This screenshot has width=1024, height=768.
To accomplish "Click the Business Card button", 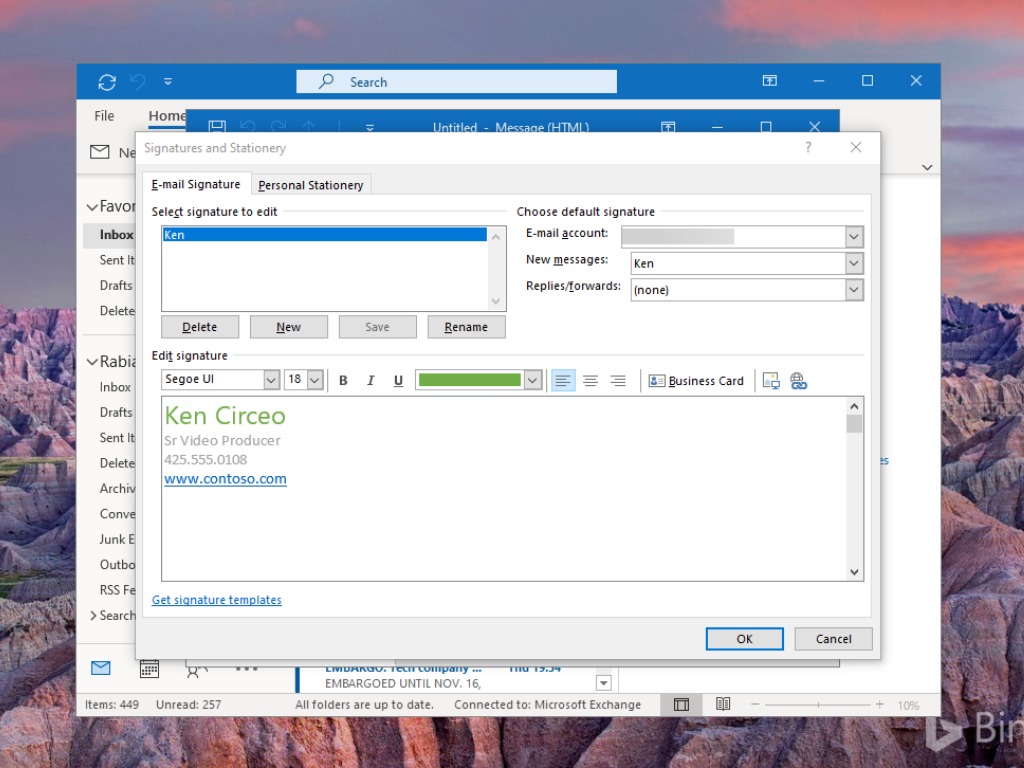I will pyautogui.click(x=696, y=381).
